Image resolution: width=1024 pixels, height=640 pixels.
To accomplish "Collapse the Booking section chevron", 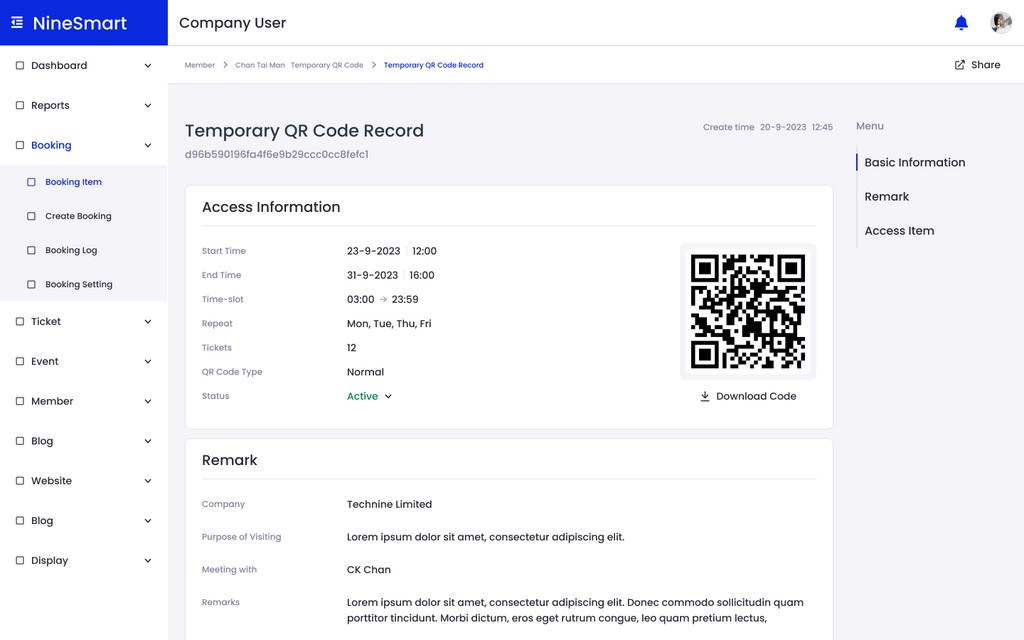I will click(x=148, y=146).
